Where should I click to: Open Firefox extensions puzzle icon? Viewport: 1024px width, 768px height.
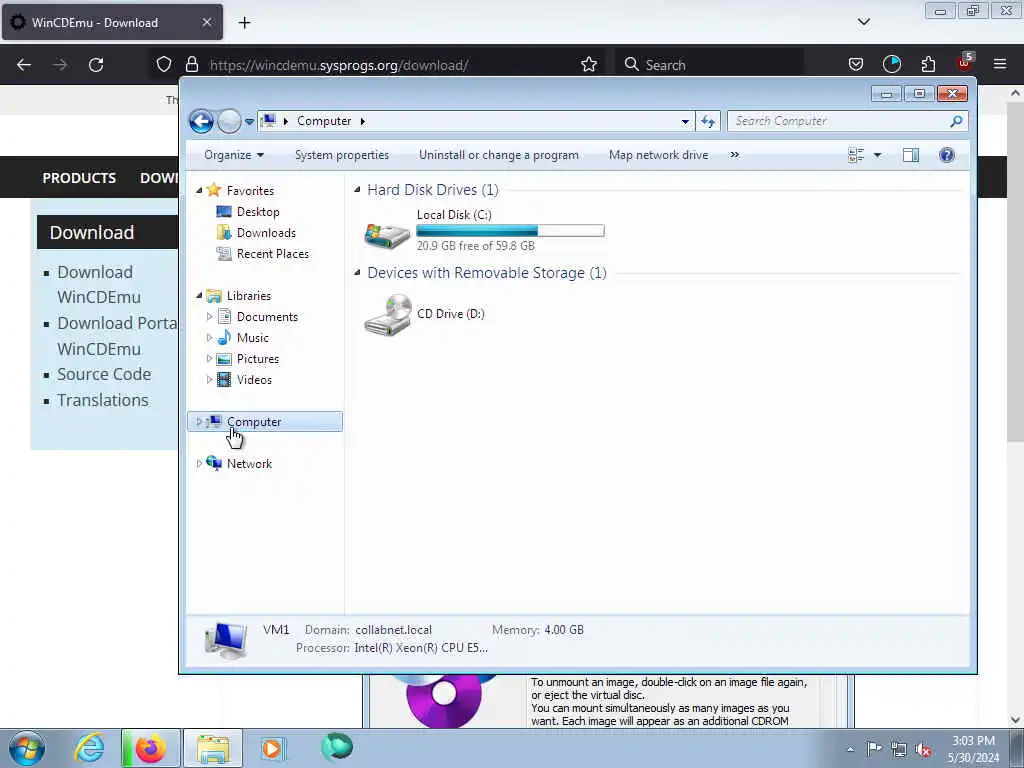coord(928,65)
